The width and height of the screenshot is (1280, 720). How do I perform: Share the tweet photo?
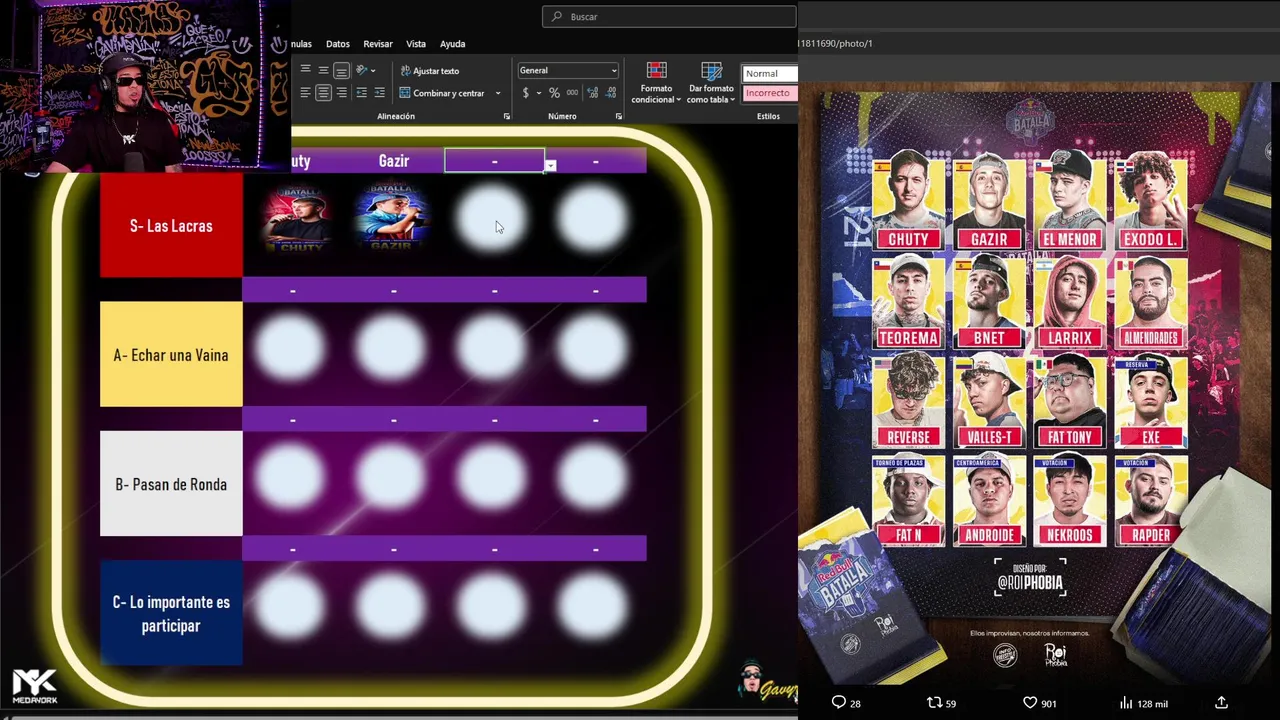pos(1221,703)
